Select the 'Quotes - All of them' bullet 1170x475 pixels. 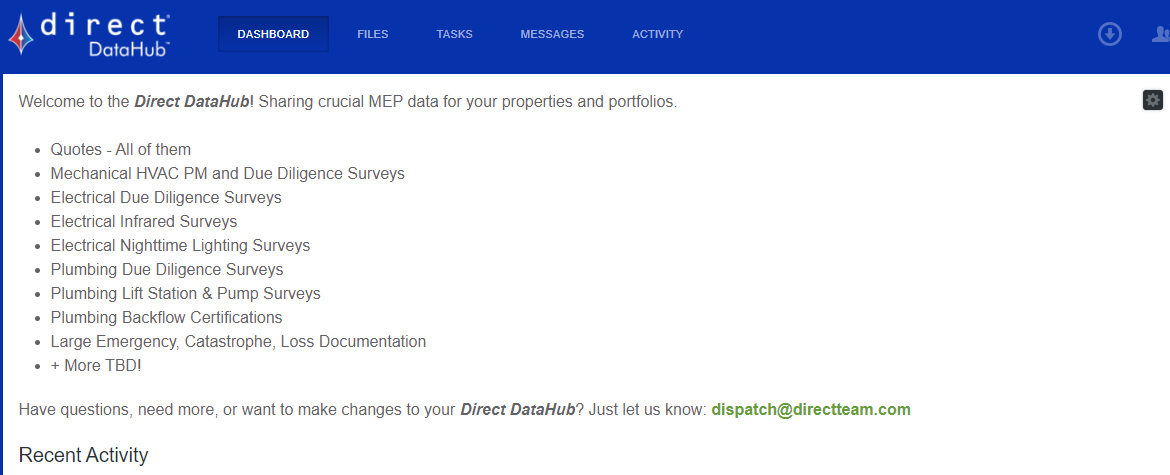[121, 150]
